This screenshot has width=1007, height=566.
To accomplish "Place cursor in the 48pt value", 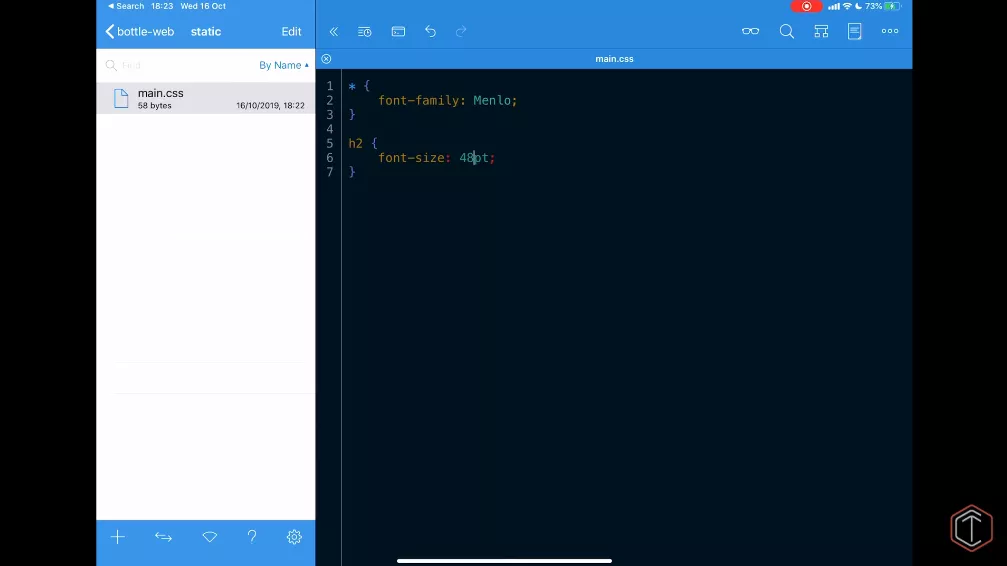I will tap(474, 157).
